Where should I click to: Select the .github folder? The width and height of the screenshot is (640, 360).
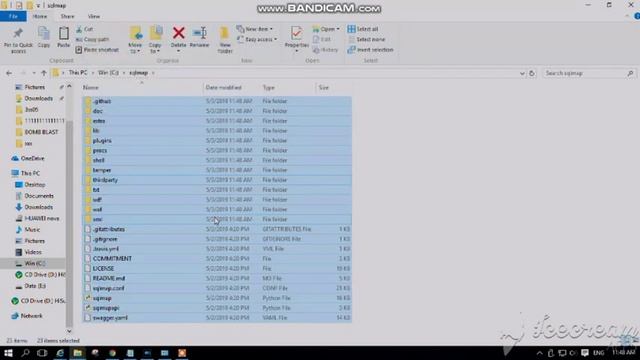point(217,101)
